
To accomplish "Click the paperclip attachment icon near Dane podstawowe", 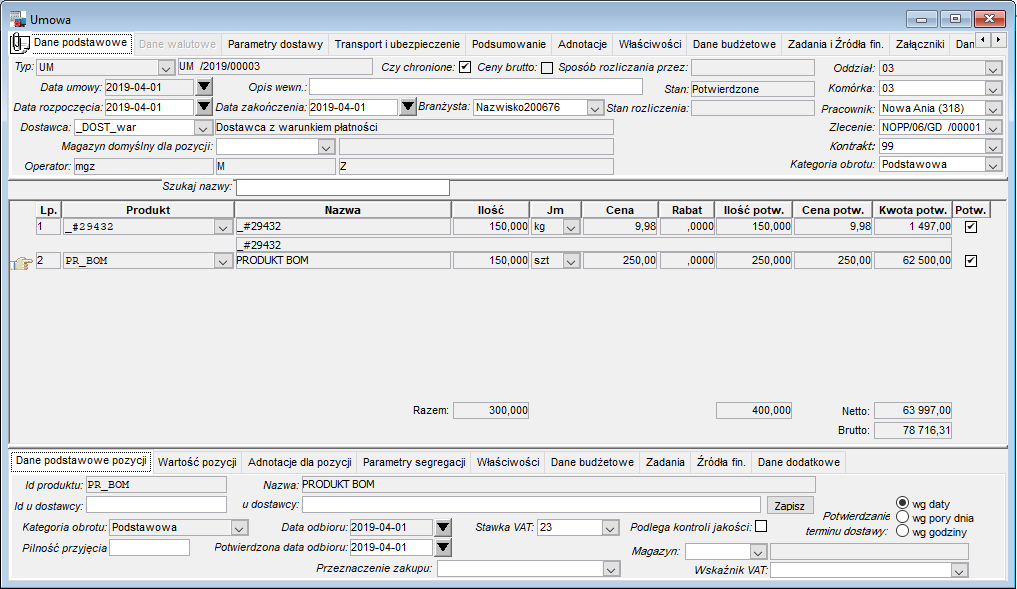I will pyautogui.click(x=19, y=43).
